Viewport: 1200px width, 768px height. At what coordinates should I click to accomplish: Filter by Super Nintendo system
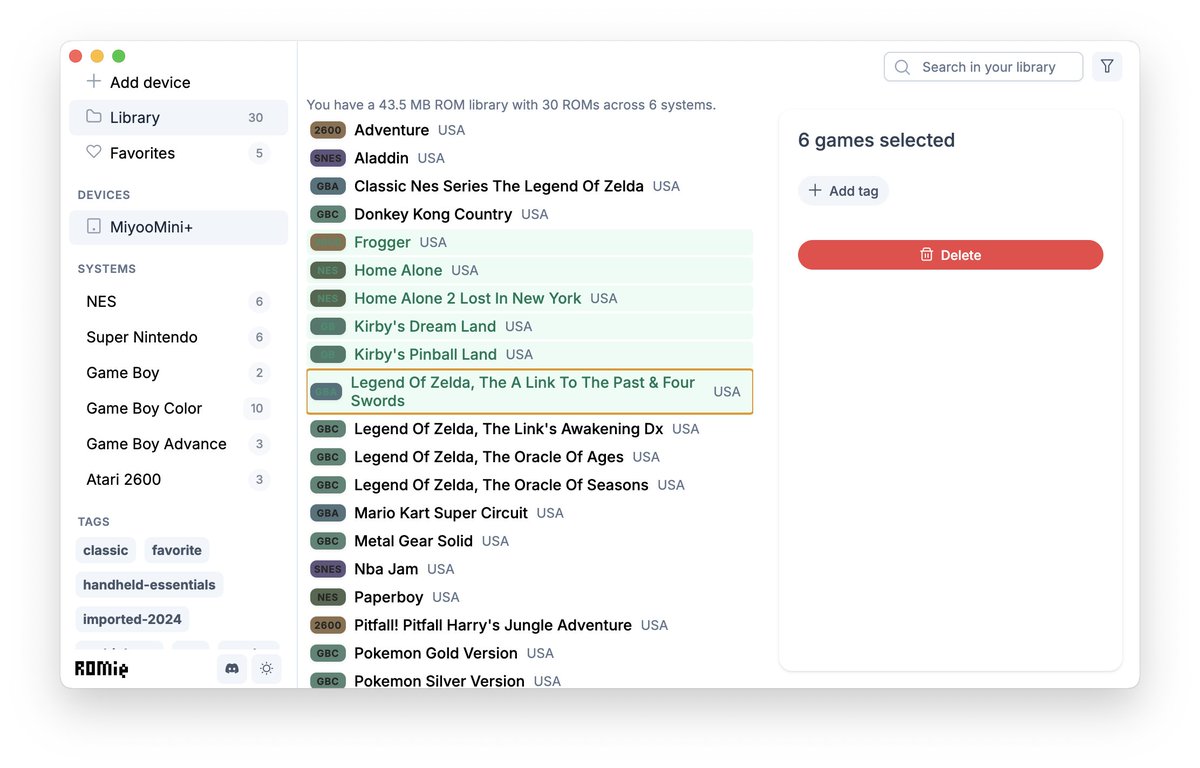[178, 337]
